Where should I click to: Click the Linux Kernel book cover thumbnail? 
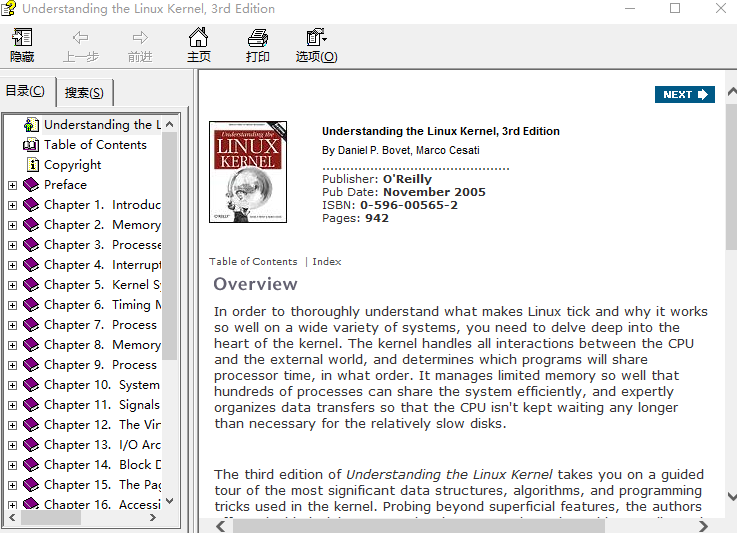(247, 172)
